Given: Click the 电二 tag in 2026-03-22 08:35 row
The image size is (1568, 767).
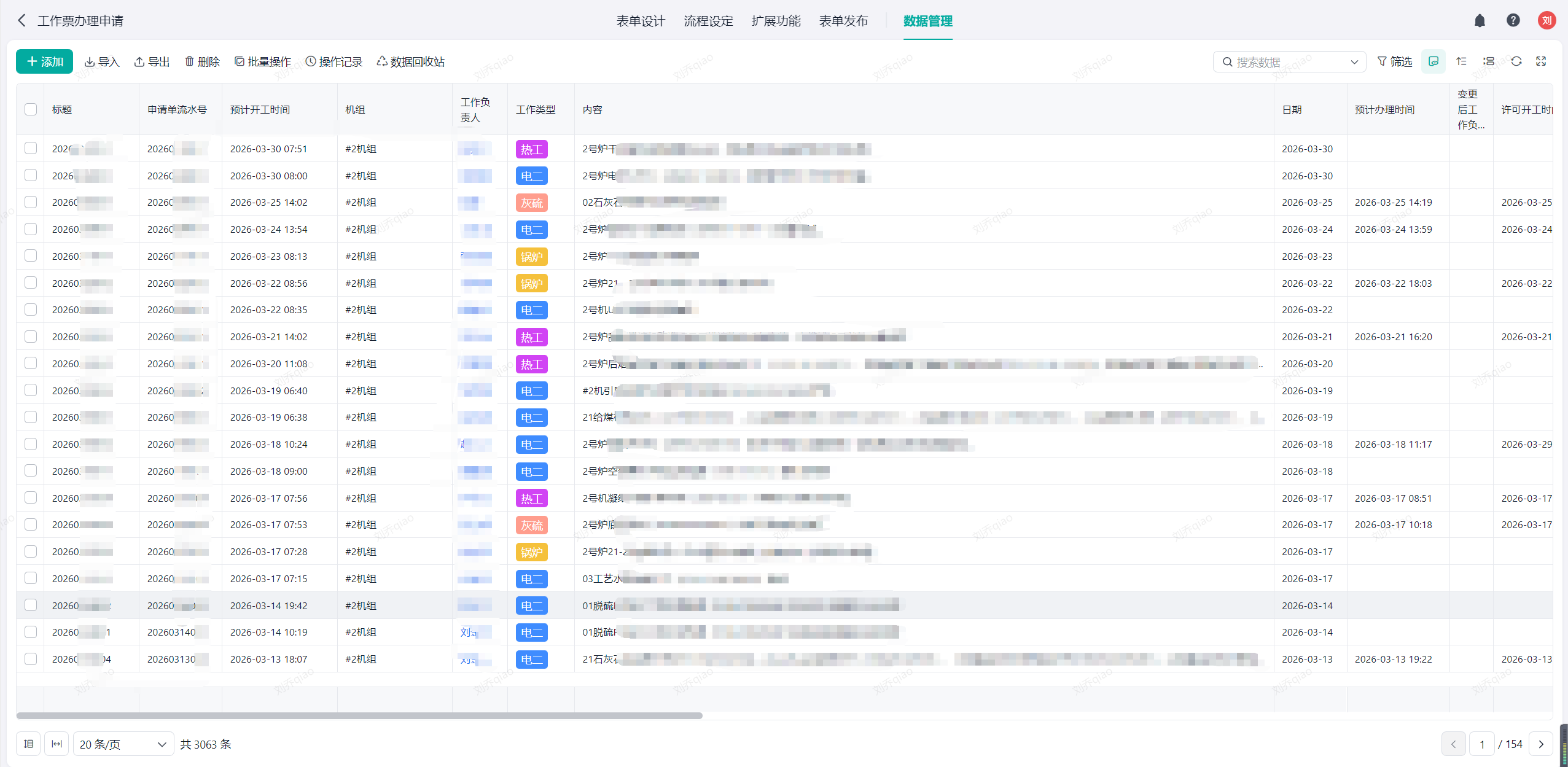Looking at the screenshot, I should click(531, 310).
